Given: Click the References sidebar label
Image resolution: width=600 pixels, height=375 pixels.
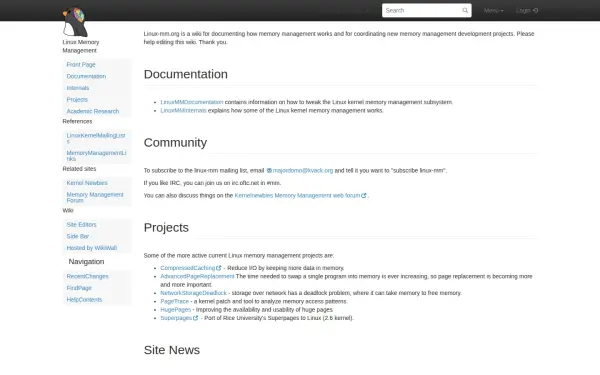Looking at the screenshot, I should [77, 121].
